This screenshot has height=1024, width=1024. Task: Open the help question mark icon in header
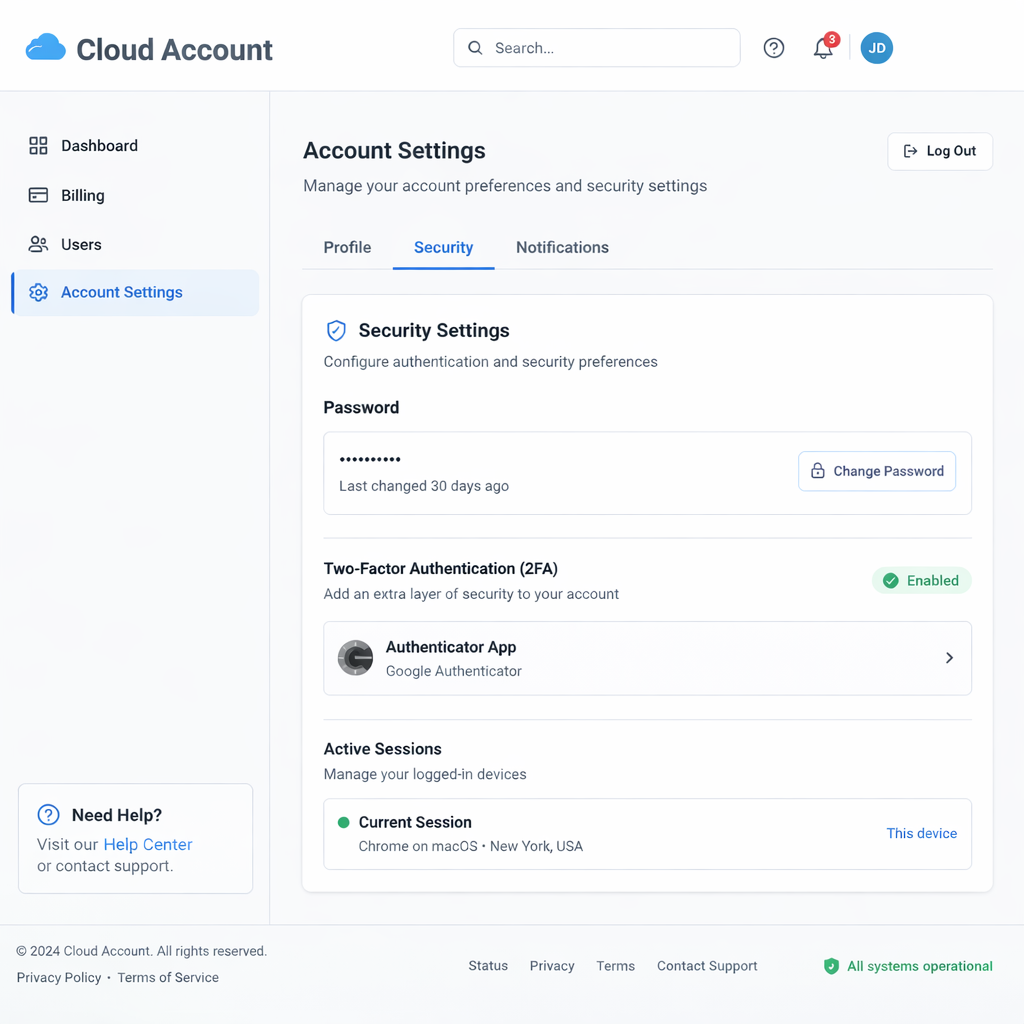(x=773, y=48)
